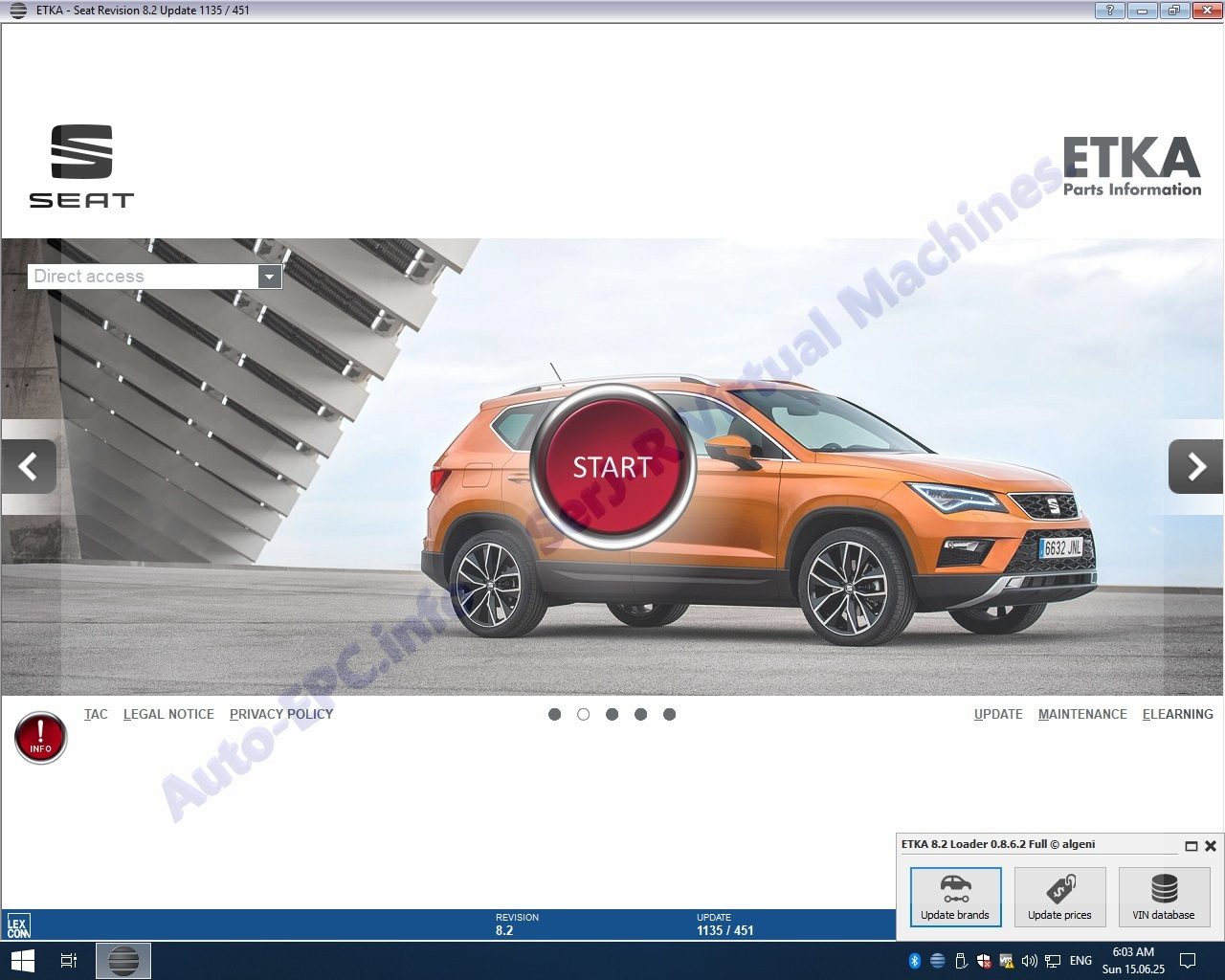The width and height of the screenshot is (1225, 980).
Task: Open the Windows Start menu
Action: click(x=23, y=960)
